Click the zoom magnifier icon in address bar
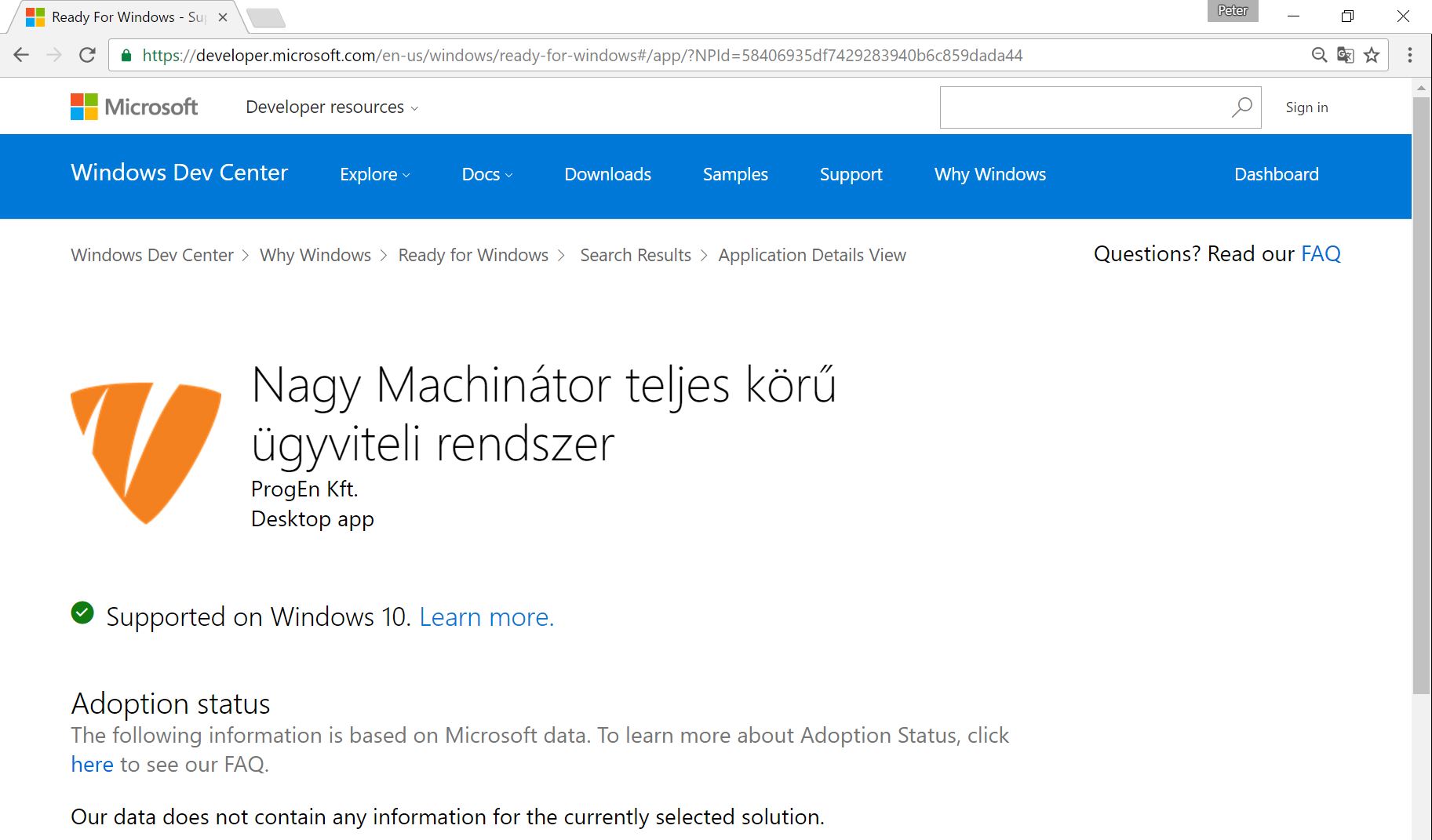 click(x=1319, y=55)
